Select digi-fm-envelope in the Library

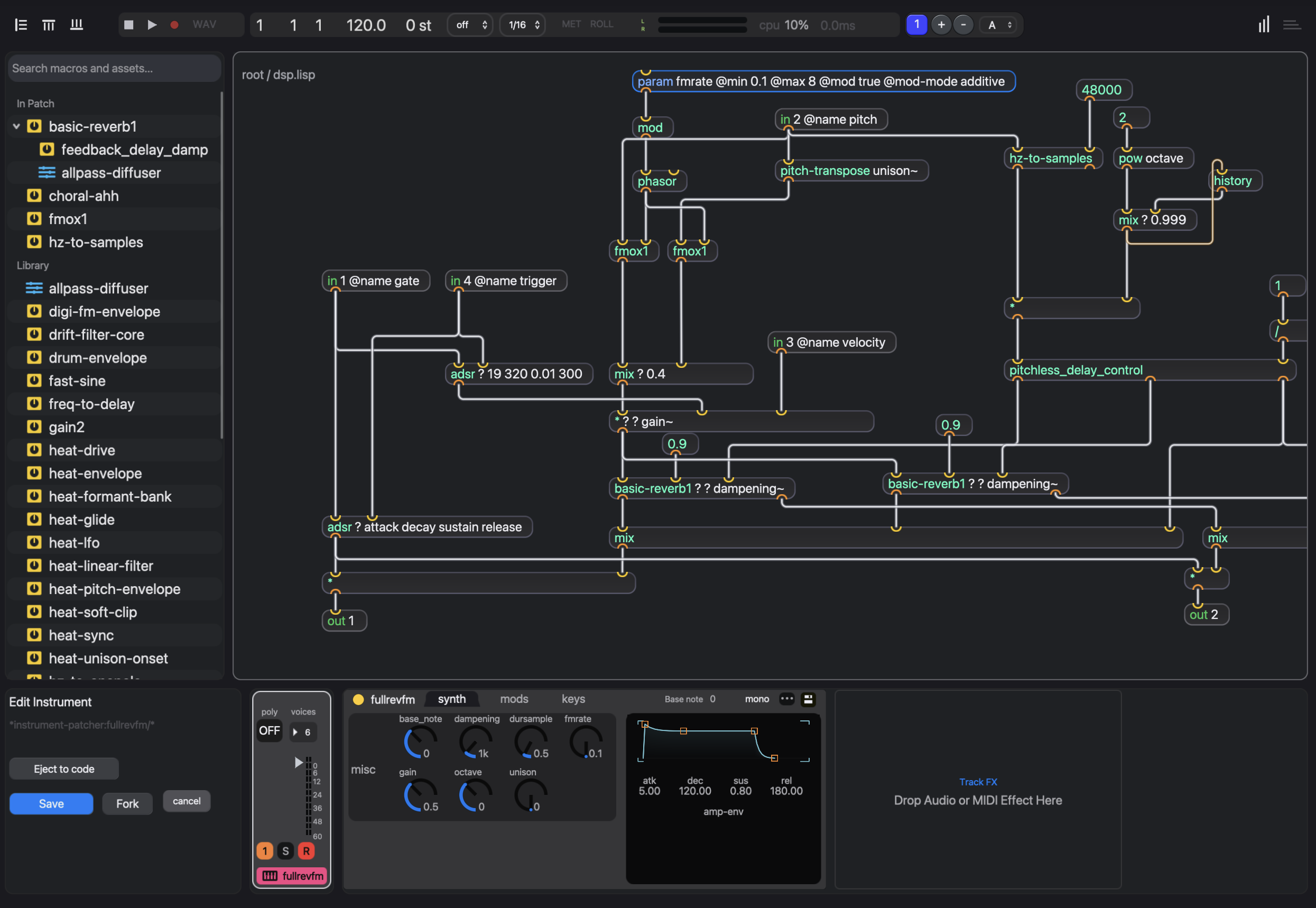tap(104, 312)
